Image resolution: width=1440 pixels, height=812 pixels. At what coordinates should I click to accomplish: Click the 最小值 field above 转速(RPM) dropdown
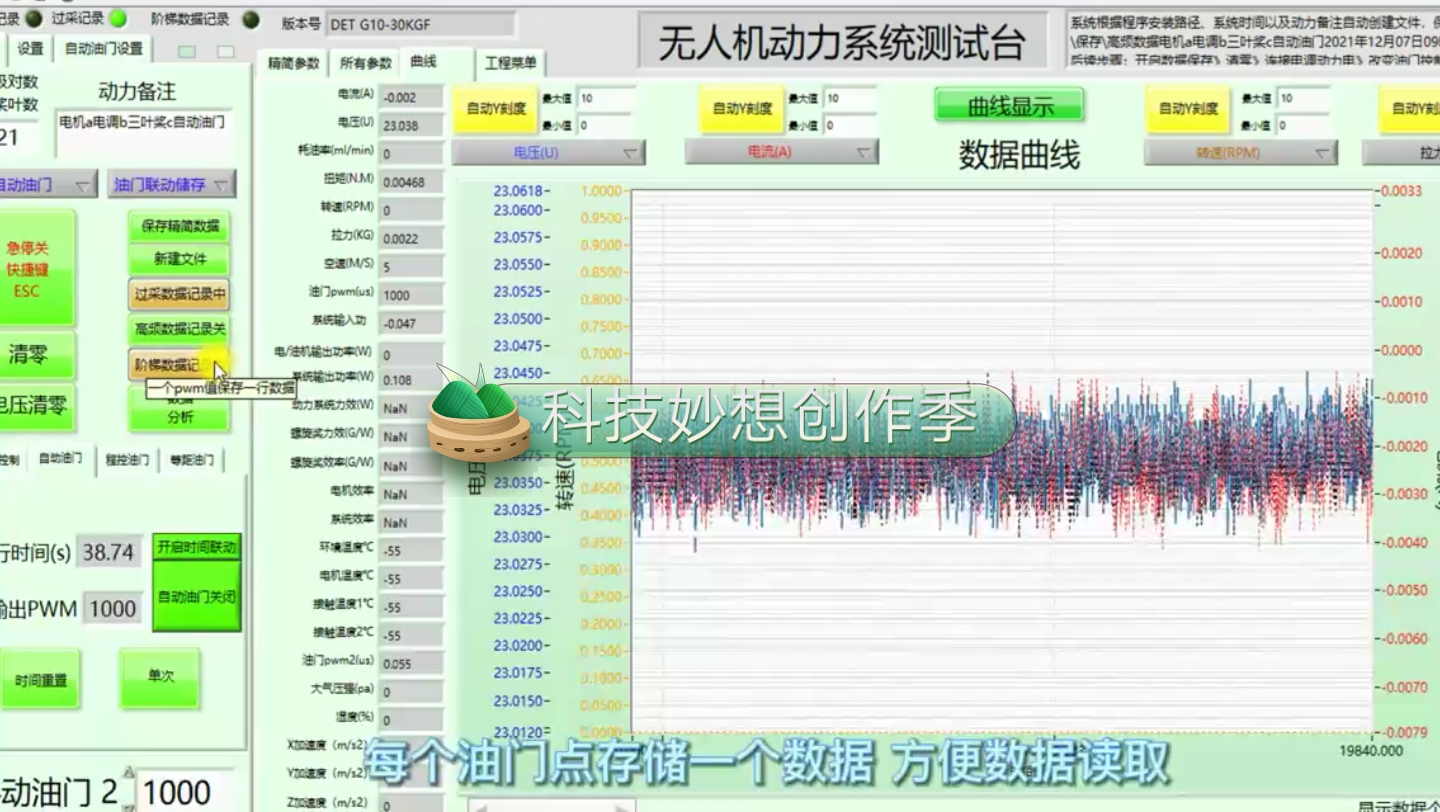[x=1304, y=126]
